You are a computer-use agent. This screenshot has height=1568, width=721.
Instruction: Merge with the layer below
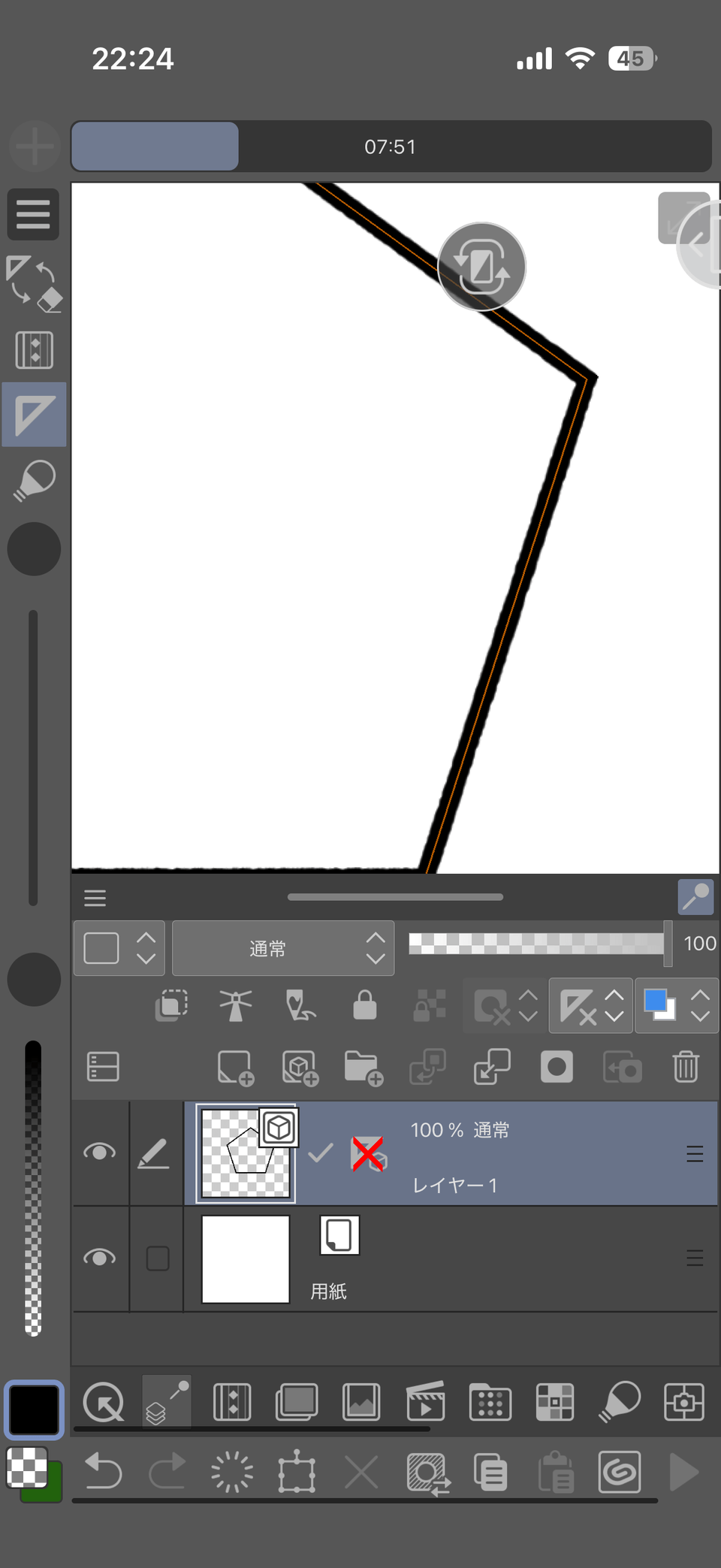pos(493,1067)
